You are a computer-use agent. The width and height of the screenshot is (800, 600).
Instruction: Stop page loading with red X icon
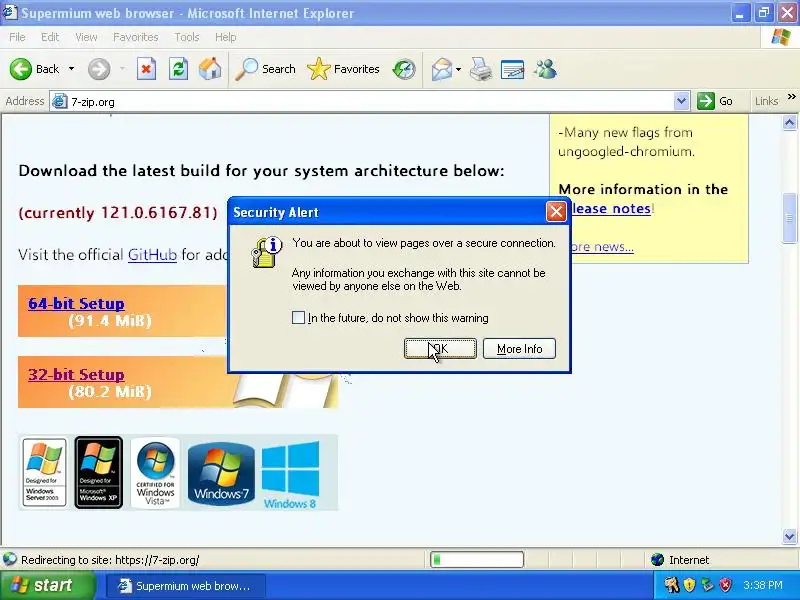click(146, 69)
